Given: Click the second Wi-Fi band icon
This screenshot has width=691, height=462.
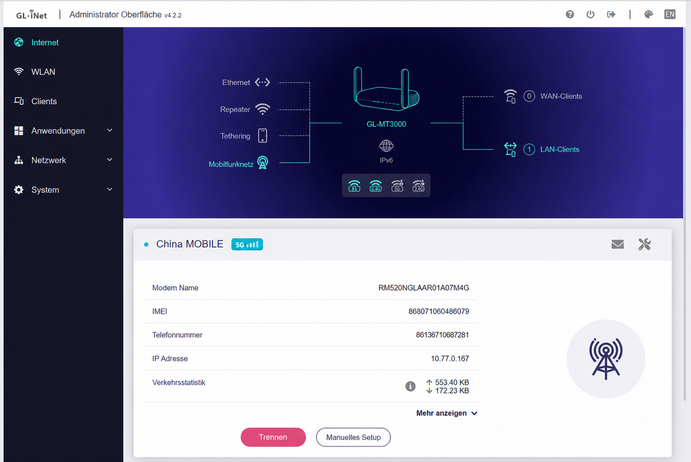Looking at the screenshot, I should click(x=375, y=186).
